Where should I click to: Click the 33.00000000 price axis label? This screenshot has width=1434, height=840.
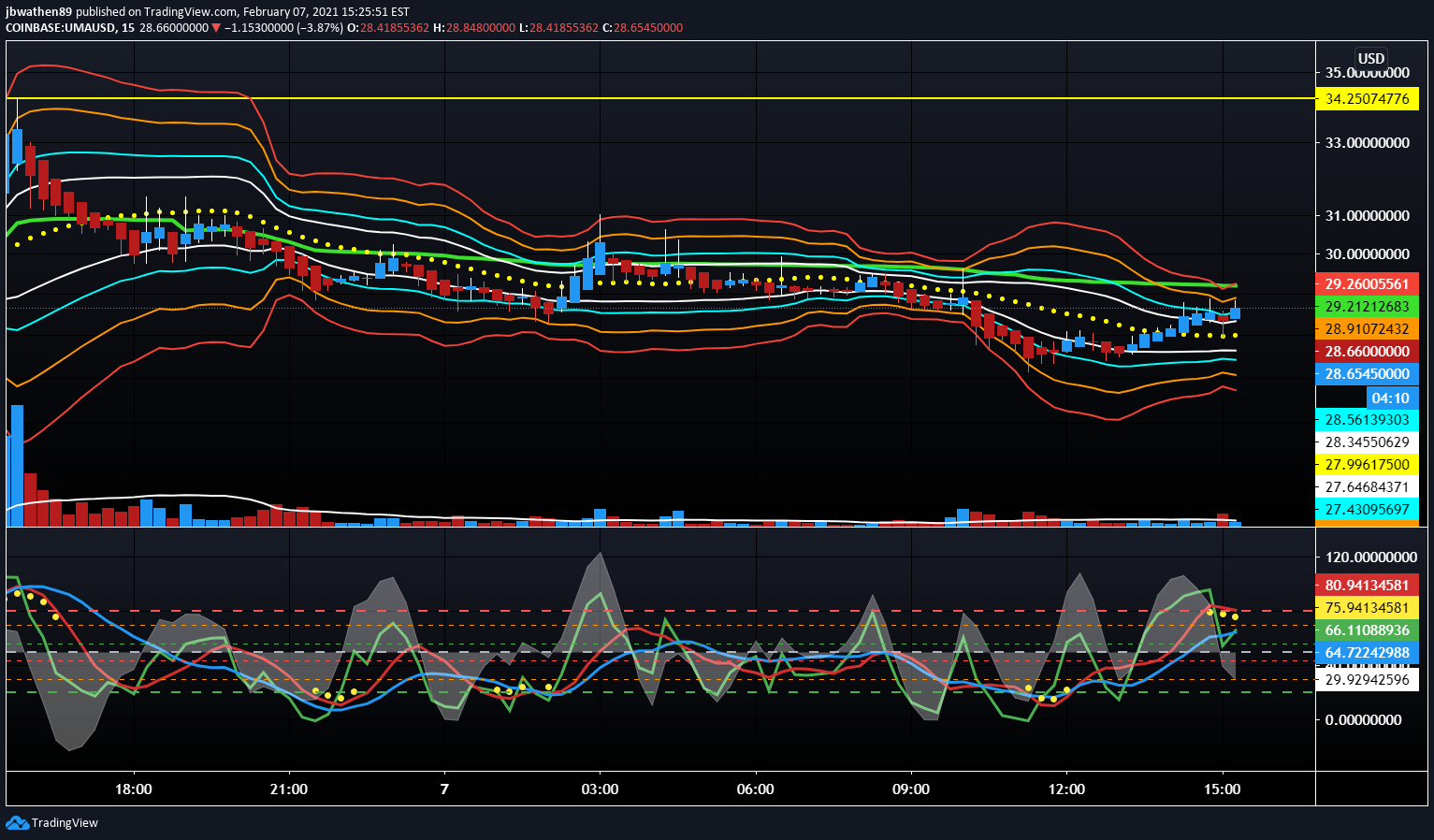1367,143
